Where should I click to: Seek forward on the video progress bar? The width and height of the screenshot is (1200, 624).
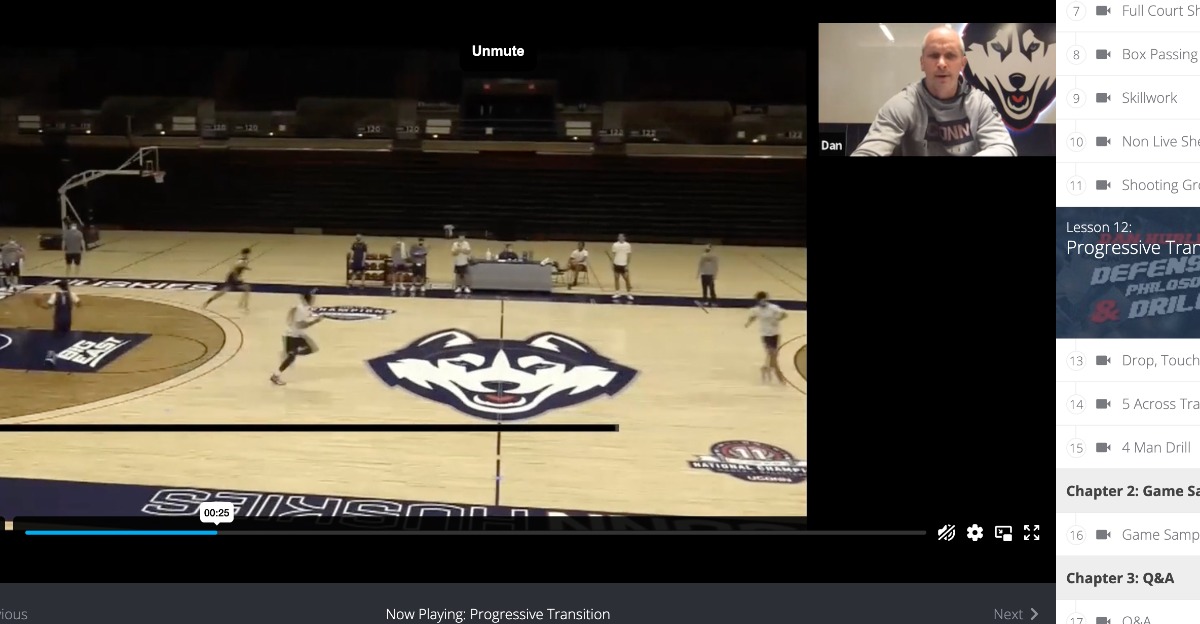[x=600, y=533]
